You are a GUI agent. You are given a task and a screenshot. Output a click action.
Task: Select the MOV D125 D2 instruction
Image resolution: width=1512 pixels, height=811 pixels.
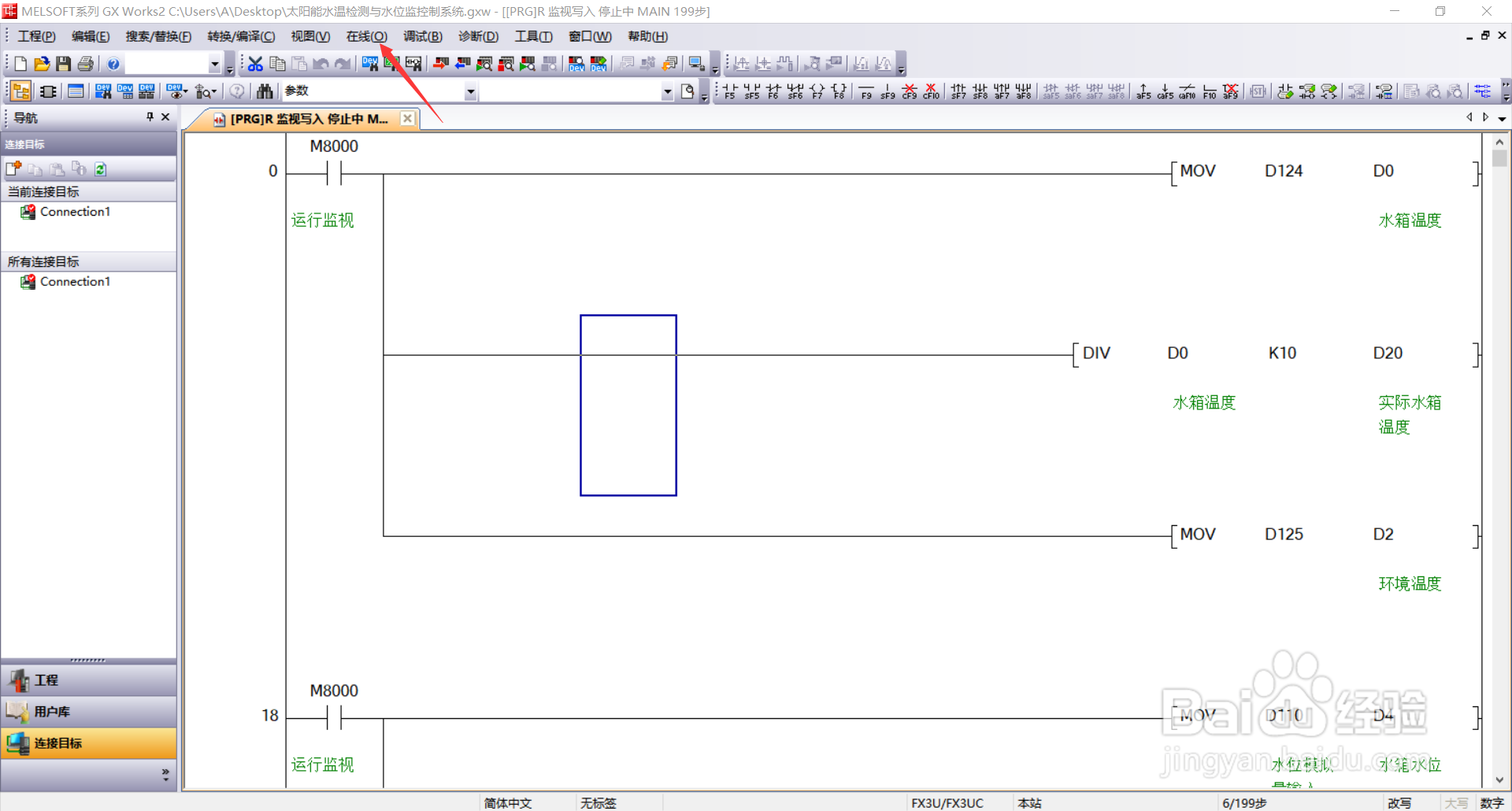pyautogui.click(x=1325, y=535)
